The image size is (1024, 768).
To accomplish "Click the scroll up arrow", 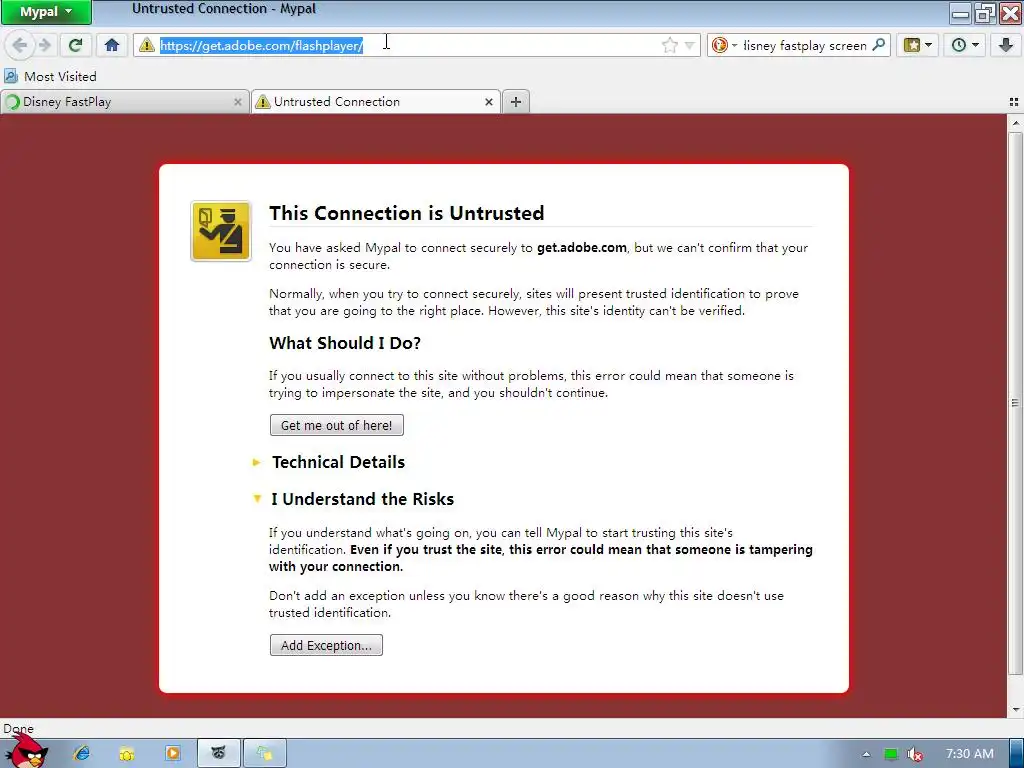I will point(1015,123).
